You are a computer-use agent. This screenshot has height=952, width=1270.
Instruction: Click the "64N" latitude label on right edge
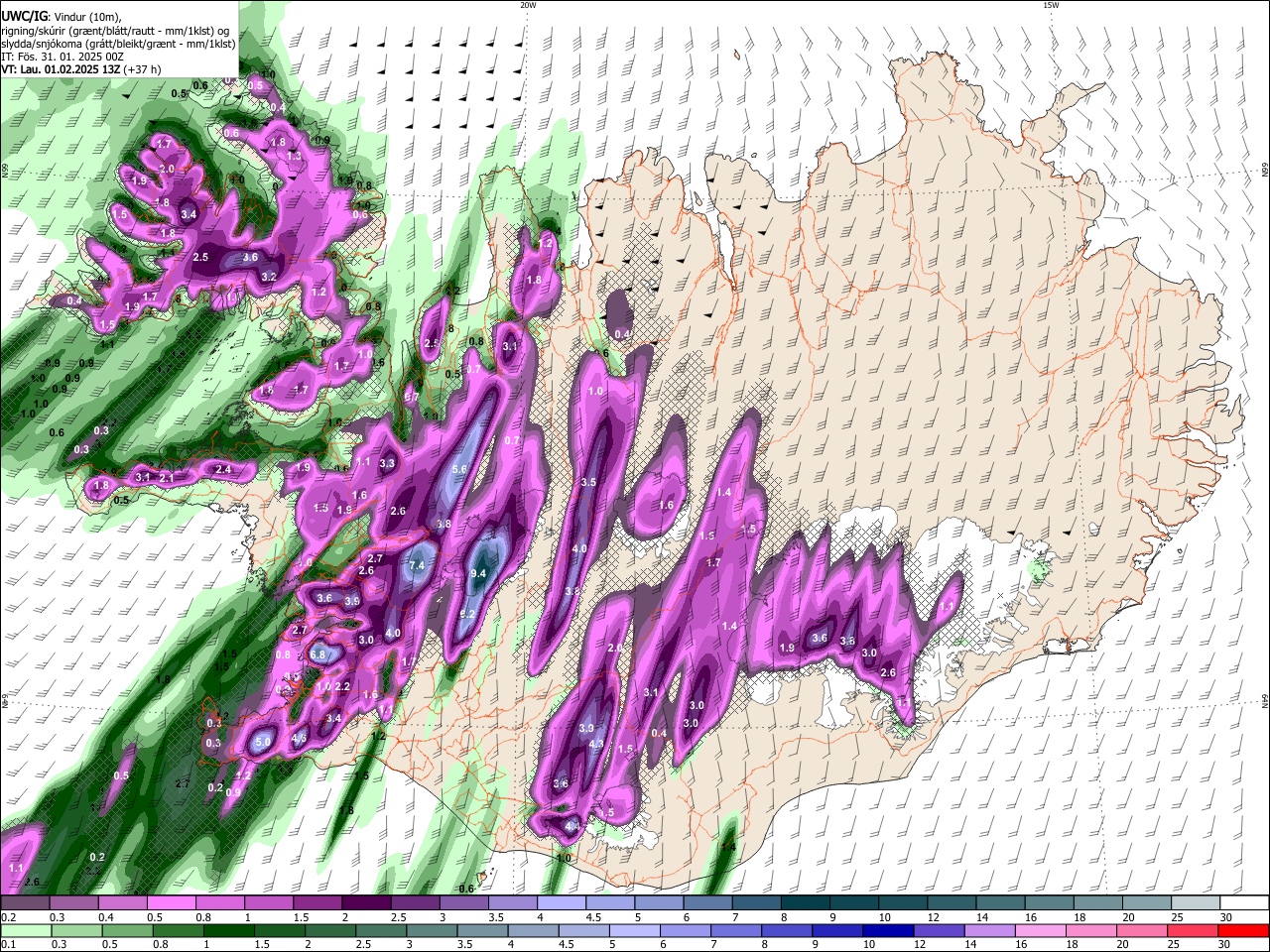[1265, 701]
